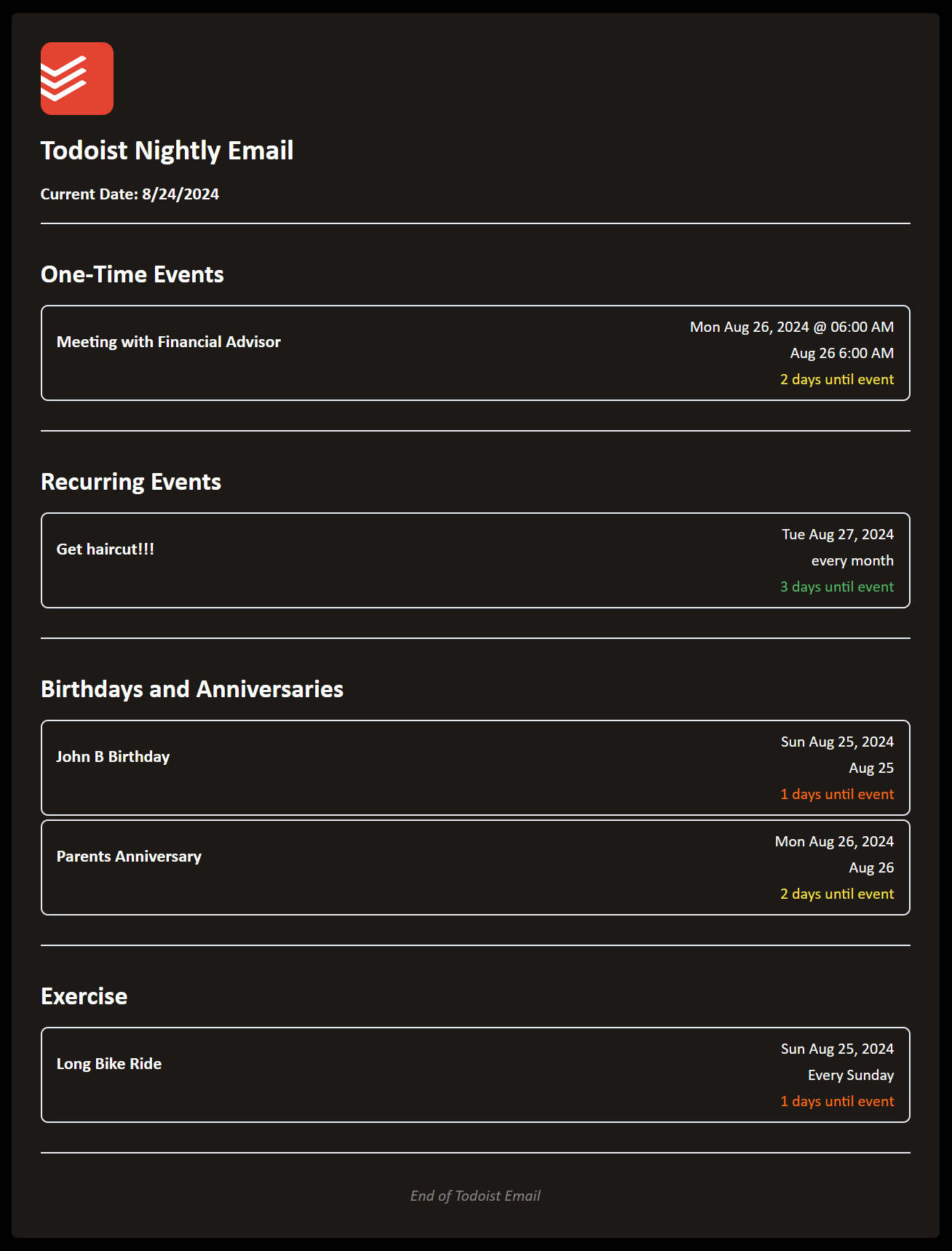Click the Every Sunday recurrence text
Screen dimensions: 952x1251
tap(851, 1076)
